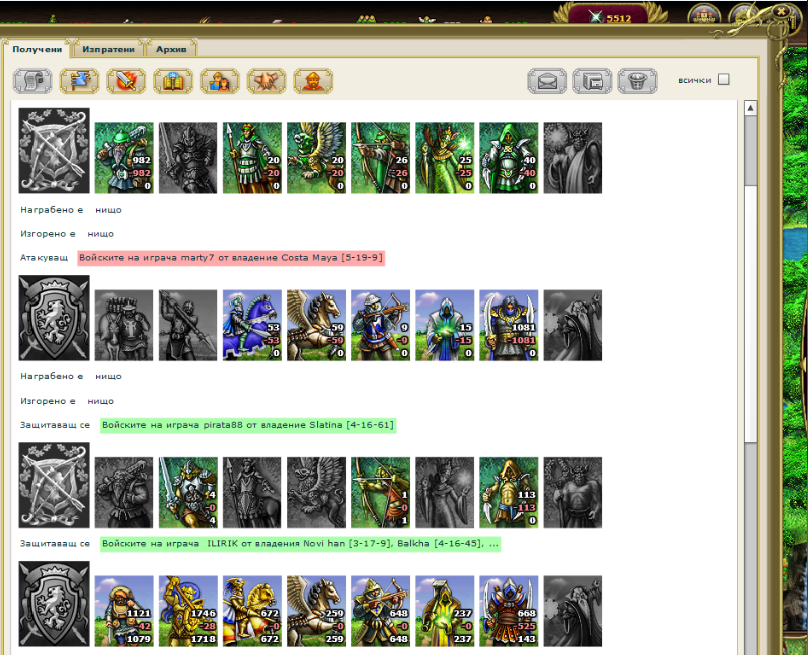This screenshot has height=655, width=808.
Task: Select the red-helmeted warrior filter icon
Action: click(313, 81)
